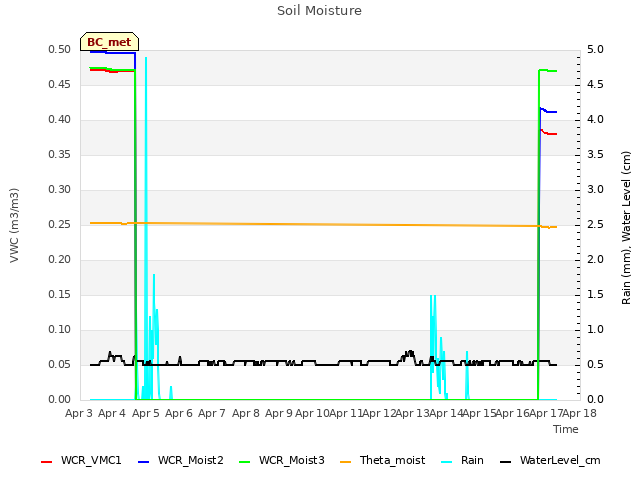Click black WaterLevel_cm legend color marker

point(506,462)
